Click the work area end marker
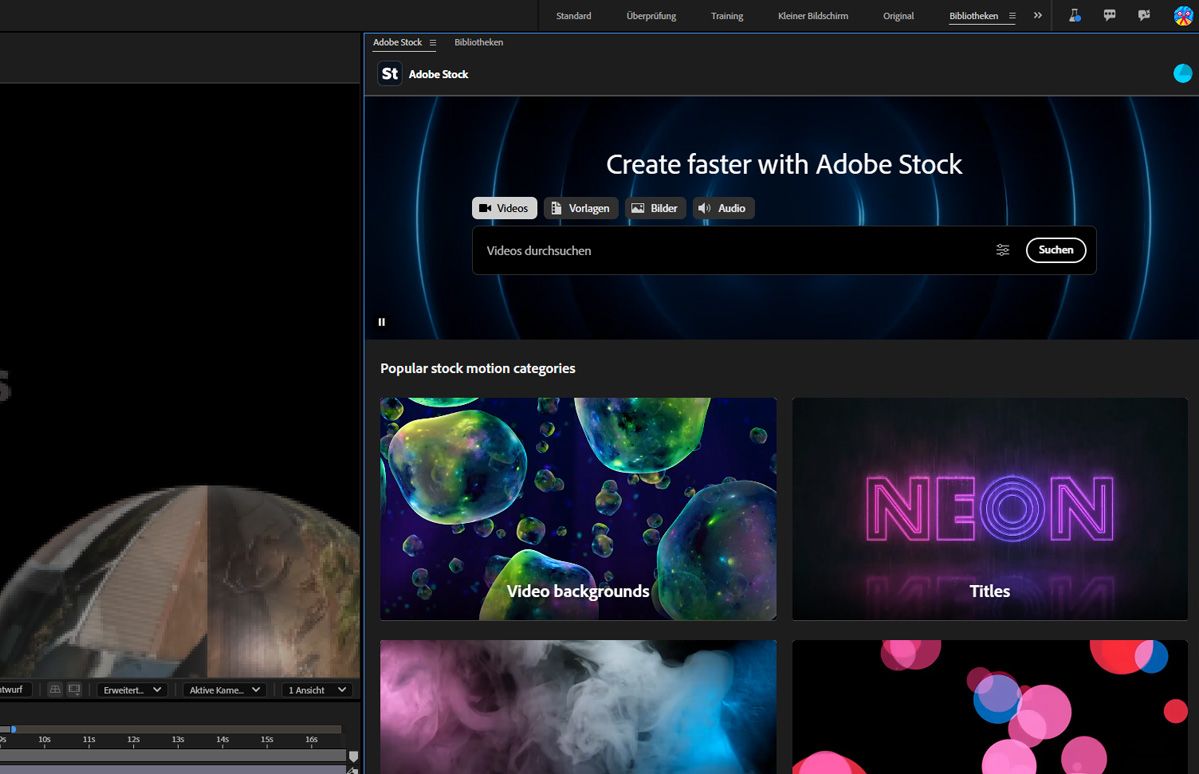The width and height of the screenshot is (1199, 774). tap(353, 756)
